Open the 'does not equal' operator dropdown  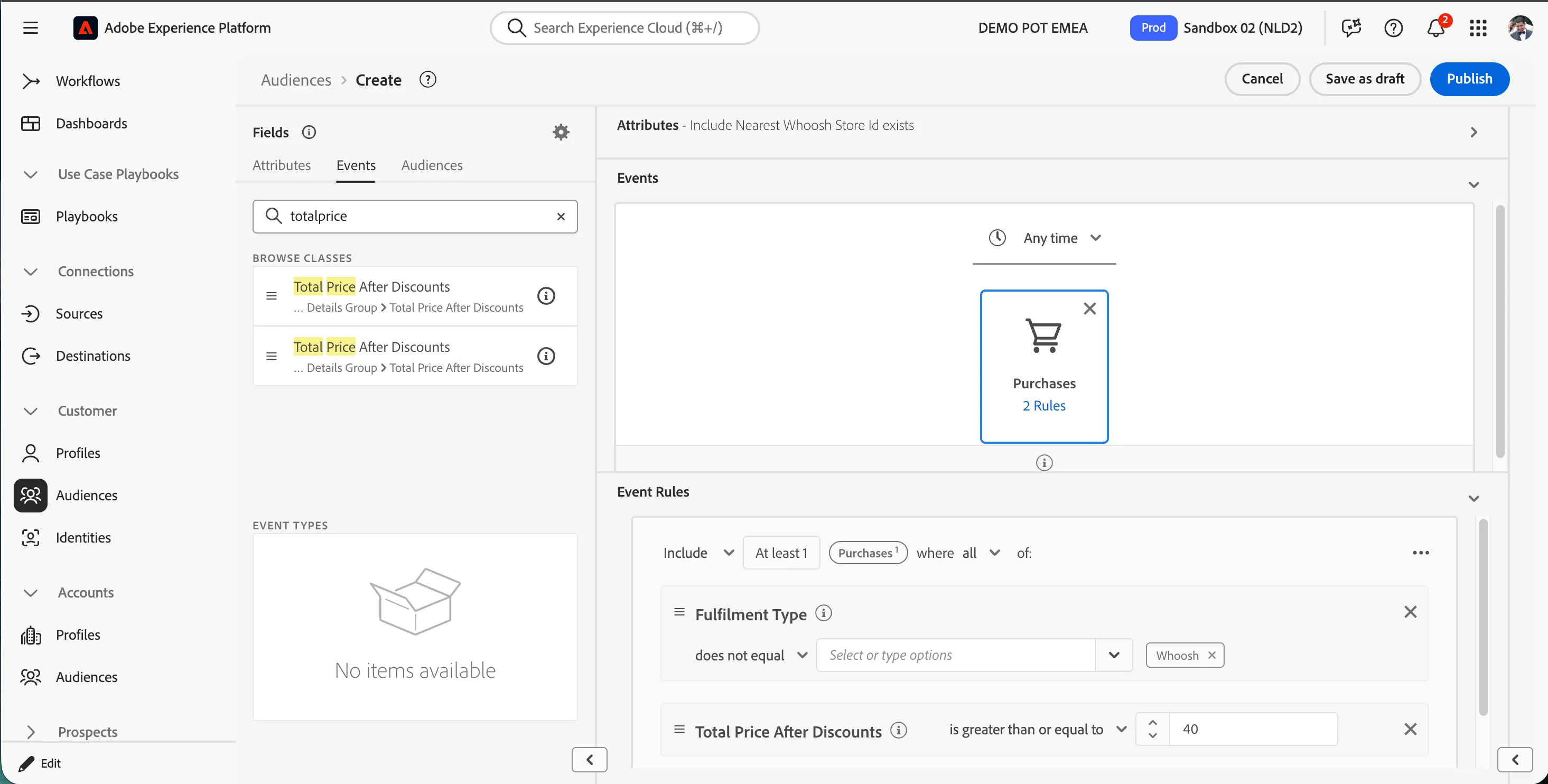tap(751, 655)
